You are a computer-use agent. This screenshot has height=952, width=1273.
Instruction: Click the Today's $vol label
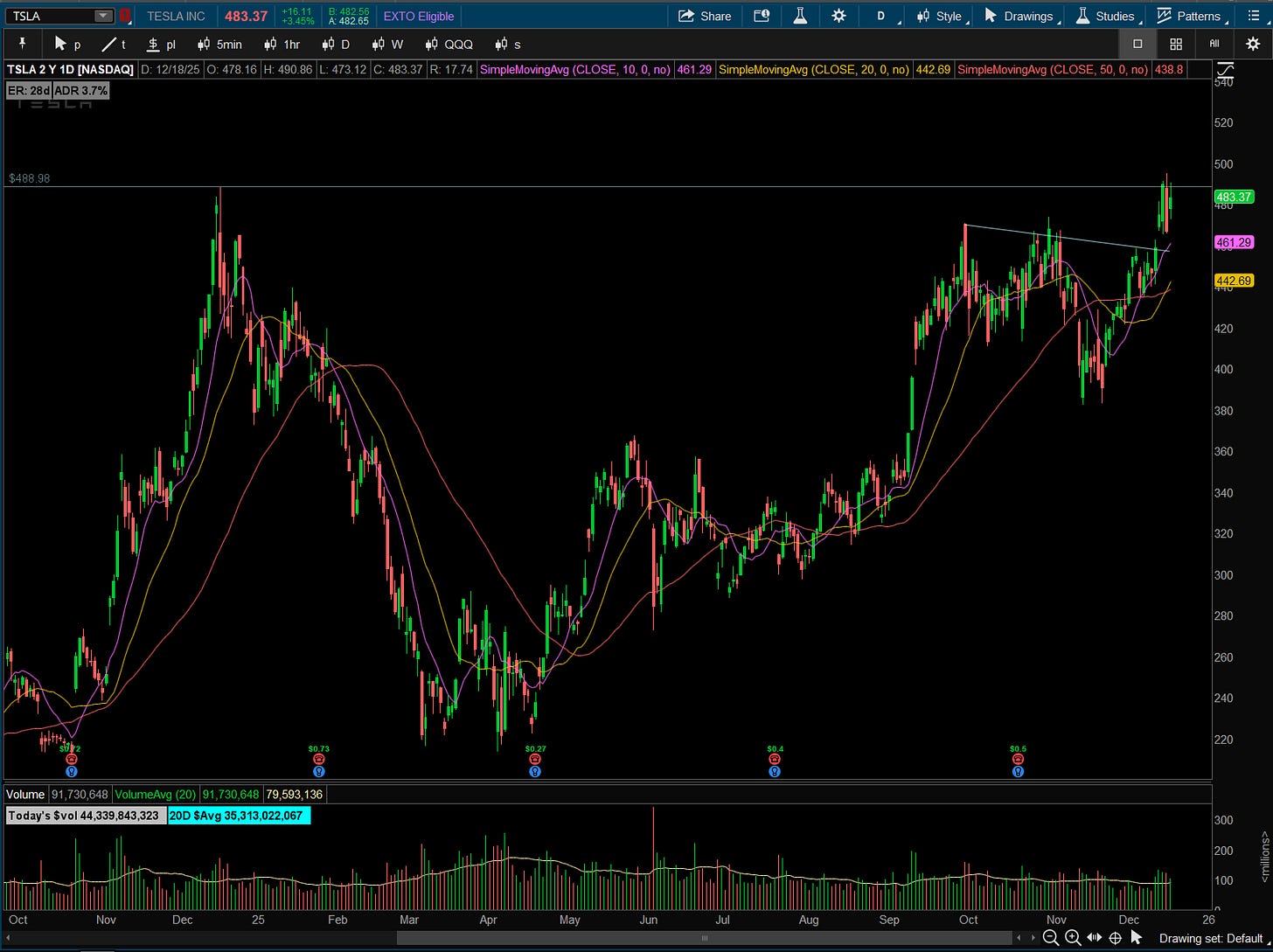coord(86,816)
